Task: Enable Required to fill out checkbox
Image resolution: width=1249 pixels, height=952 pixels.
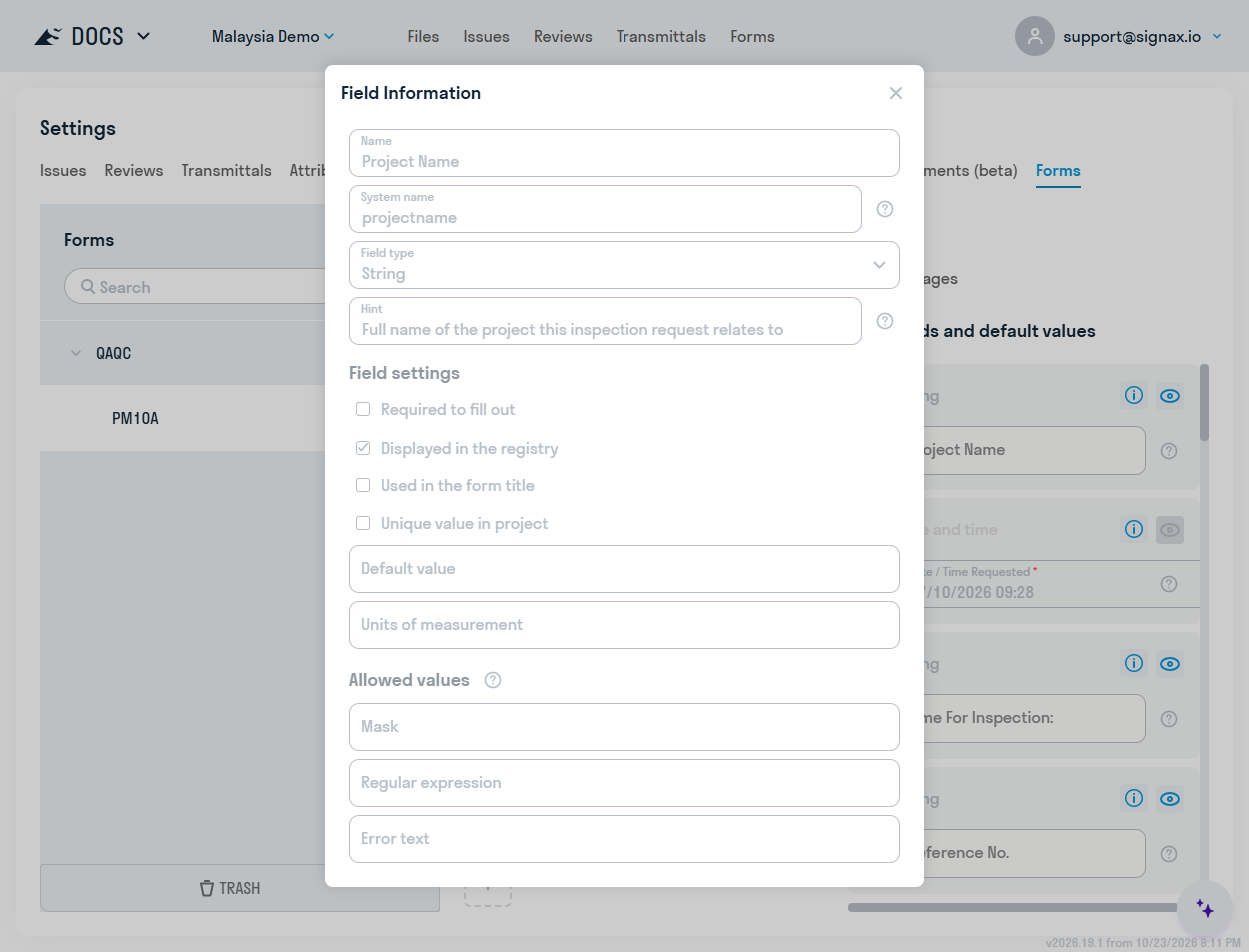Action: pos(363,409)
